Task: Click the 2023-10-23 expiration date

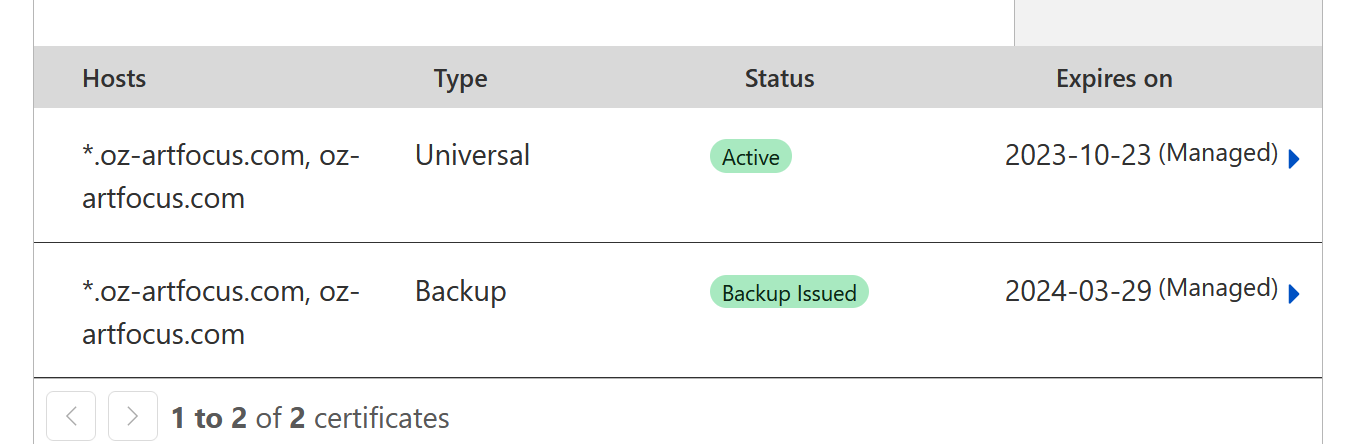Action: point(1078,155)
